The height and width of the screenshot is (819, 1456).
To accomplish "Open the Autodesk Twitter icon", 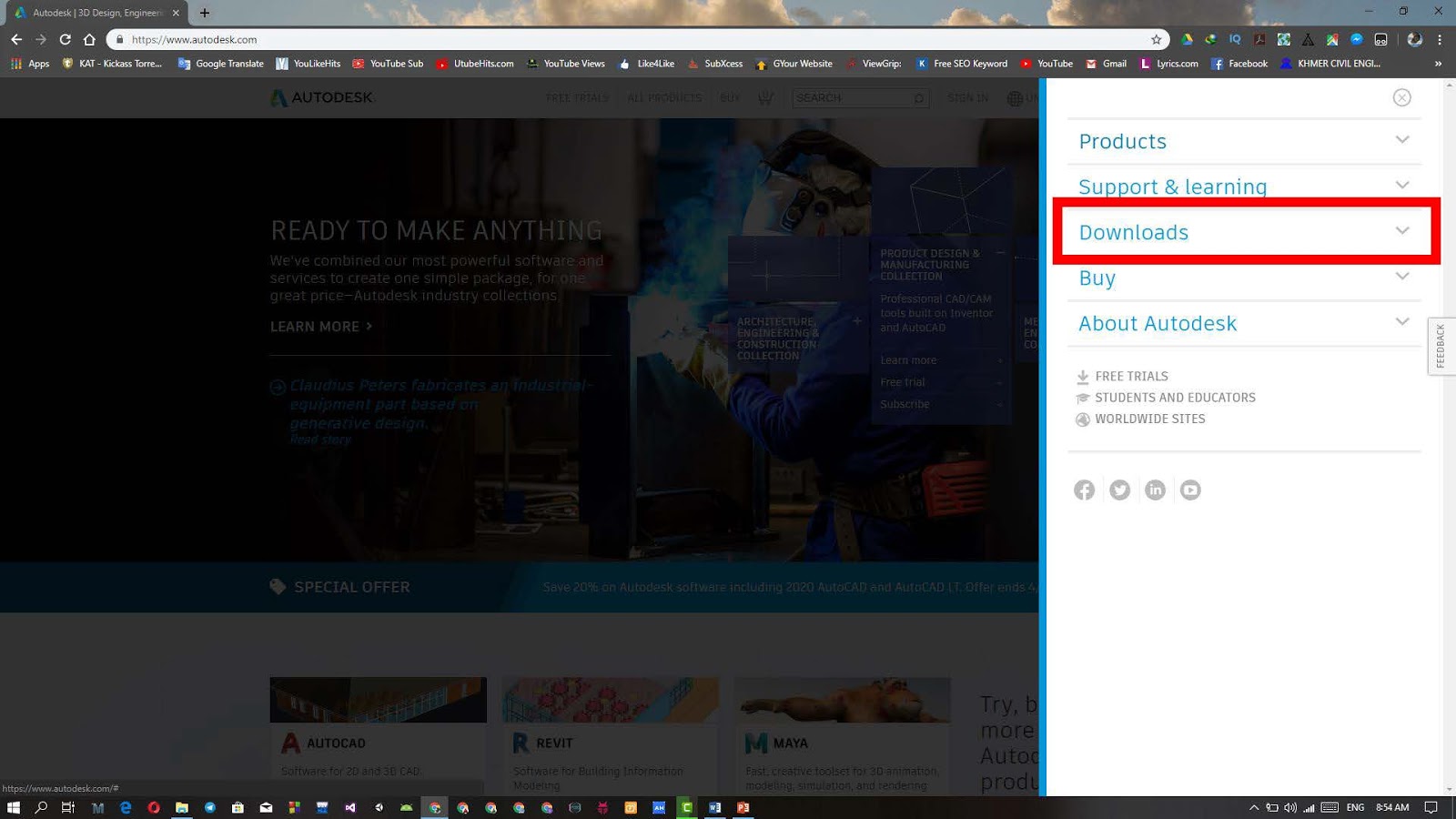I will [x=1119, y=489].
